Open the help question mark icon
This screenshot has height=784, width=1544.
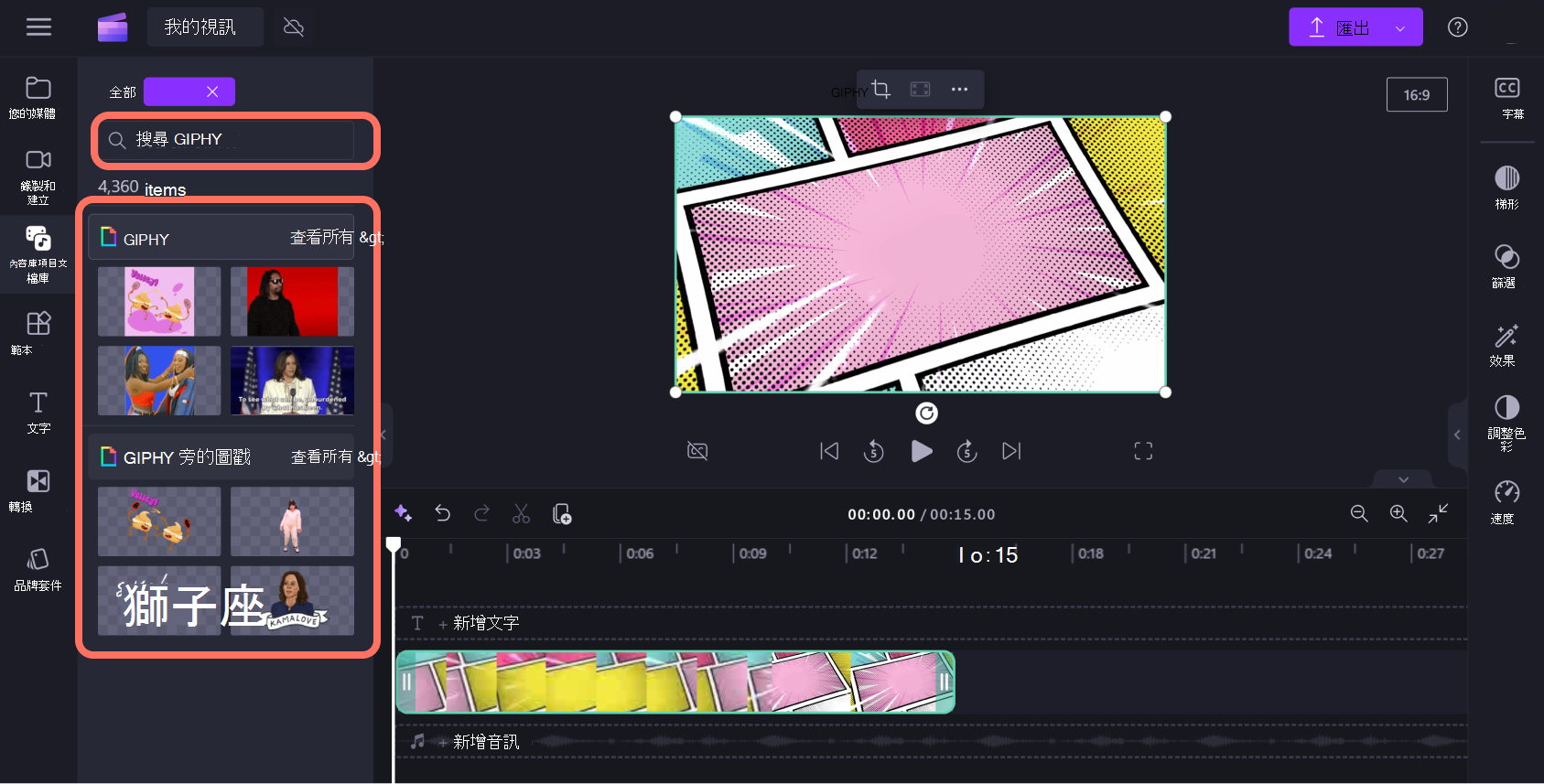tap(1458, 27)
